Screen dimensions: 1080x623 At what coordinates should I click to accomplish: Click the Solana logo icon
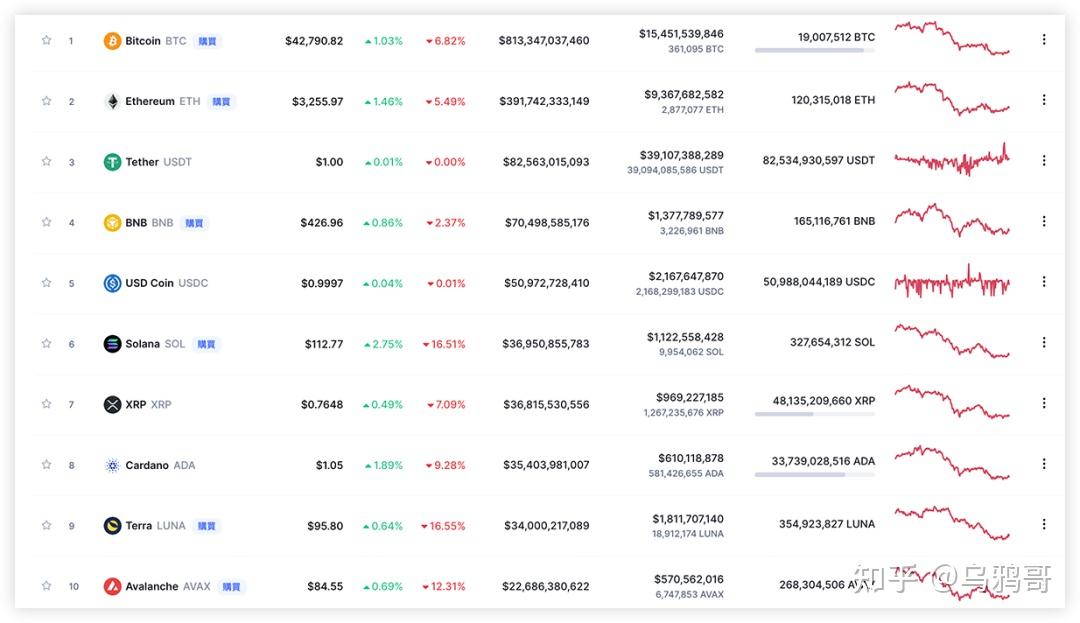[112, 344]
